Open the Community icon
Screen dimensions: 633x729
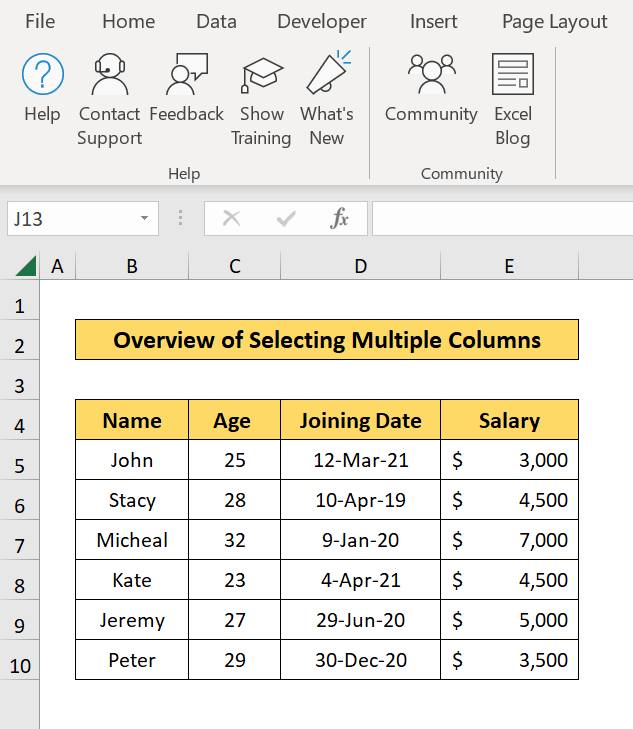[431, 75]
